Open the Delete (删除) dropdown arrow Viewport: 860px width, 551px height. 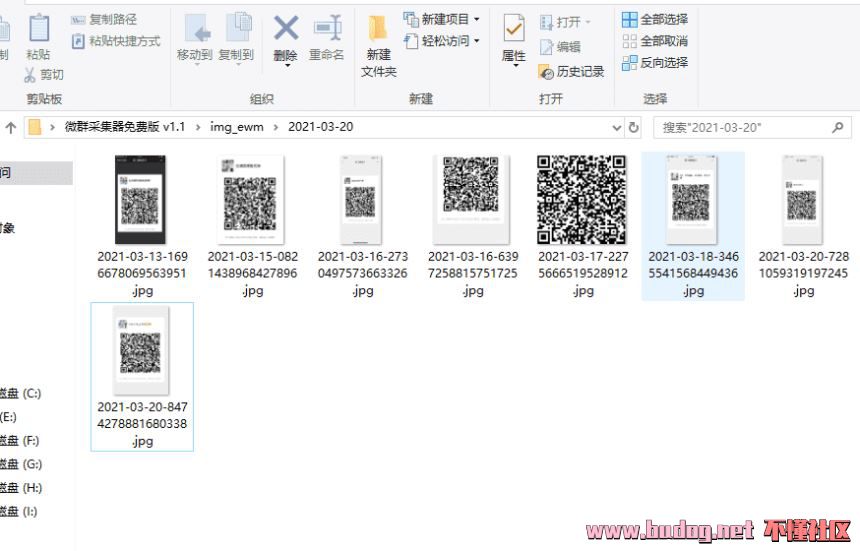(286, 66)
